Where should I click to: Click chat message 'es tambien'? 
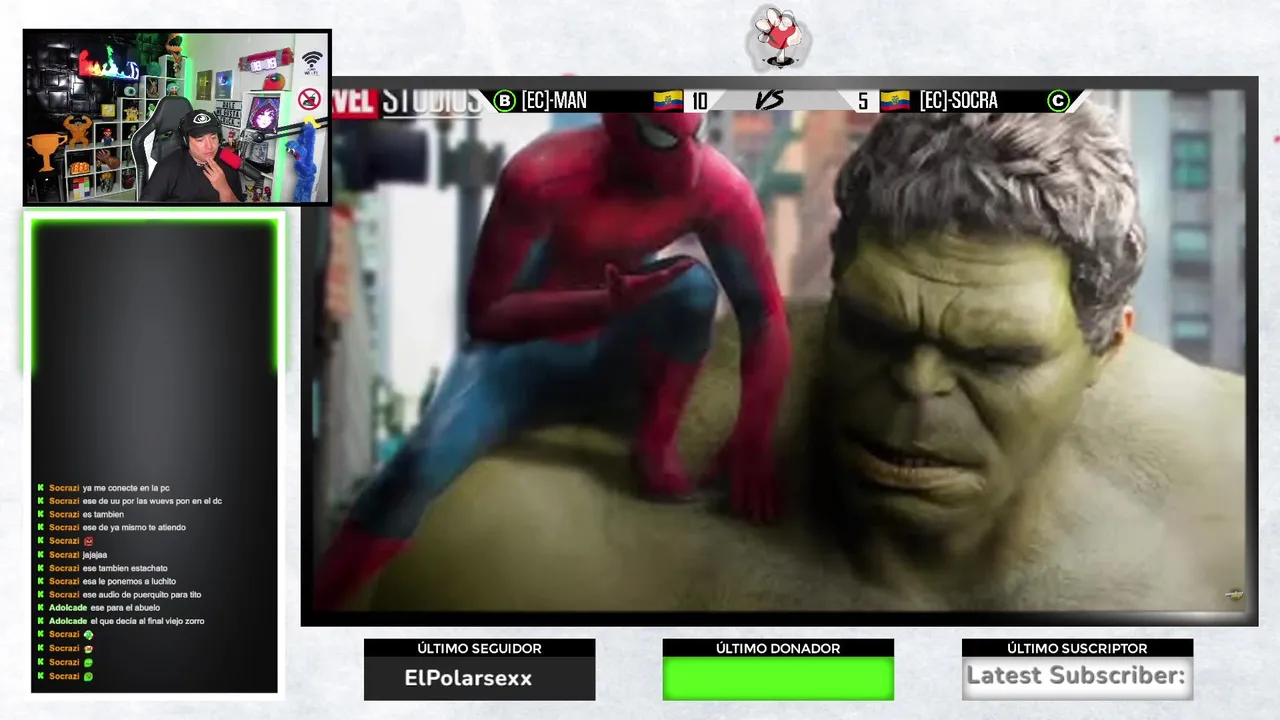103,514
